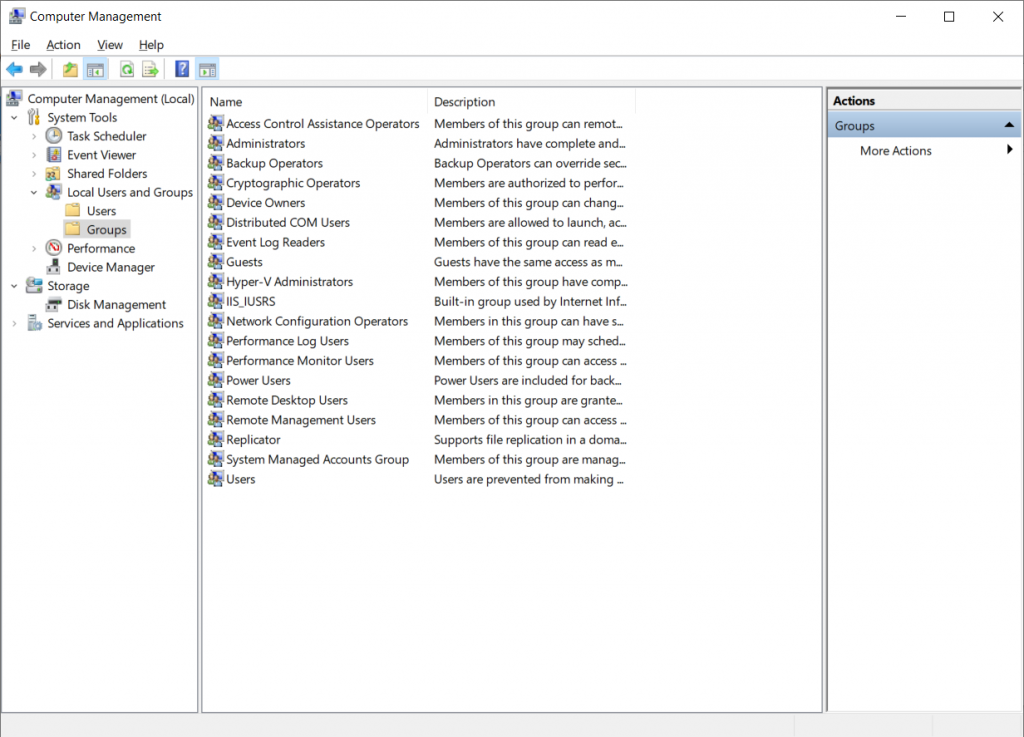Click the Storage icon in the tree
Image resolution: width=1024 pixels, height=737 pixels.
tap(34, 285)
